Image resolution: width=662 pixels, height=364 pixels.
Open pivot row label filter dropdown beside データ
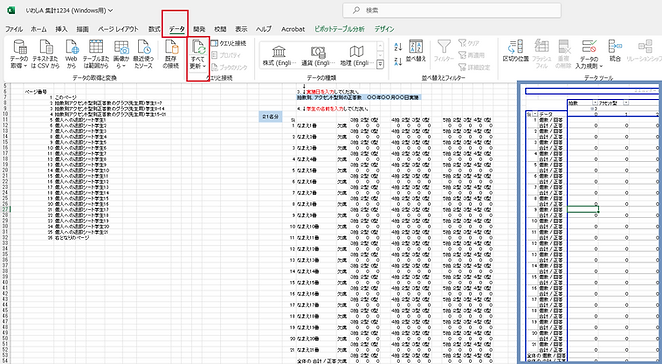(535, 114)
